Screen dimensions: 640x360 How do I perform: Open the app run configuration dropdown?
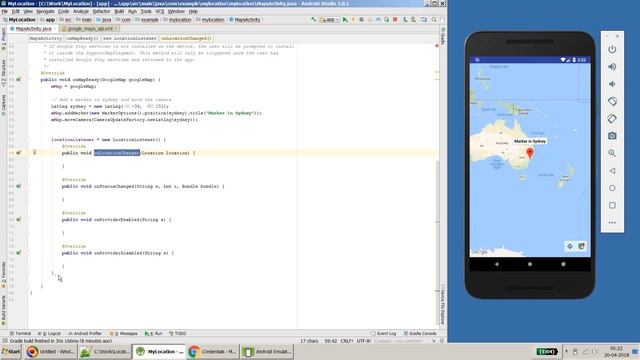click(x=329, y=20)
